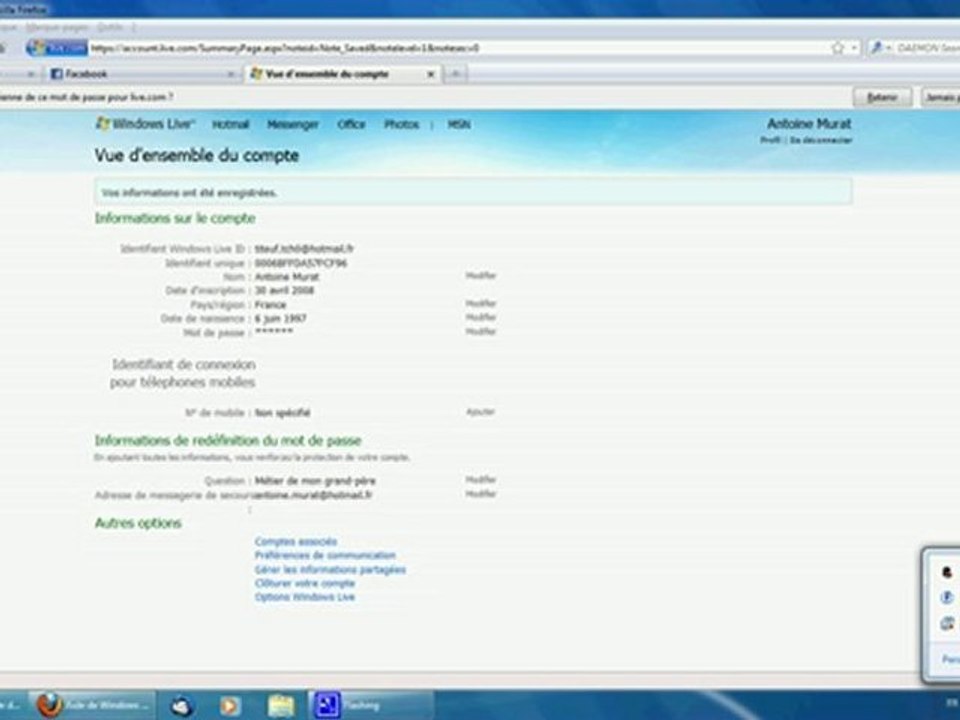
Task: Open Photos in the Windows Live header
Action: click(402, 124)
